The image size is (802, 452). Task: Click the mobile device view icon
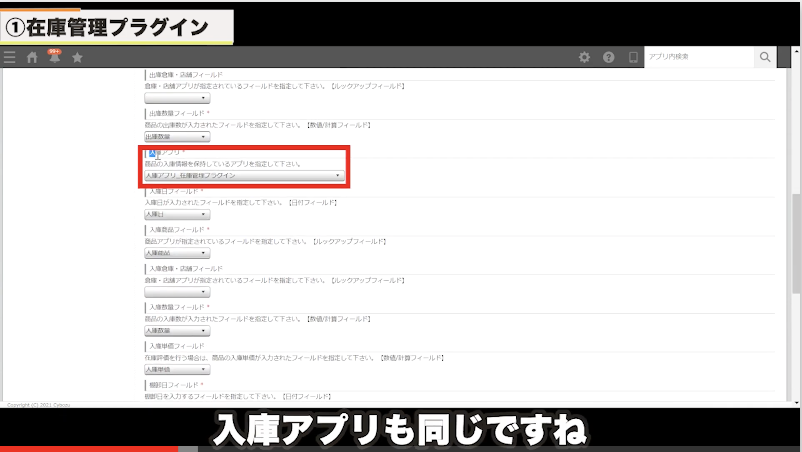[x=632, y=58]
